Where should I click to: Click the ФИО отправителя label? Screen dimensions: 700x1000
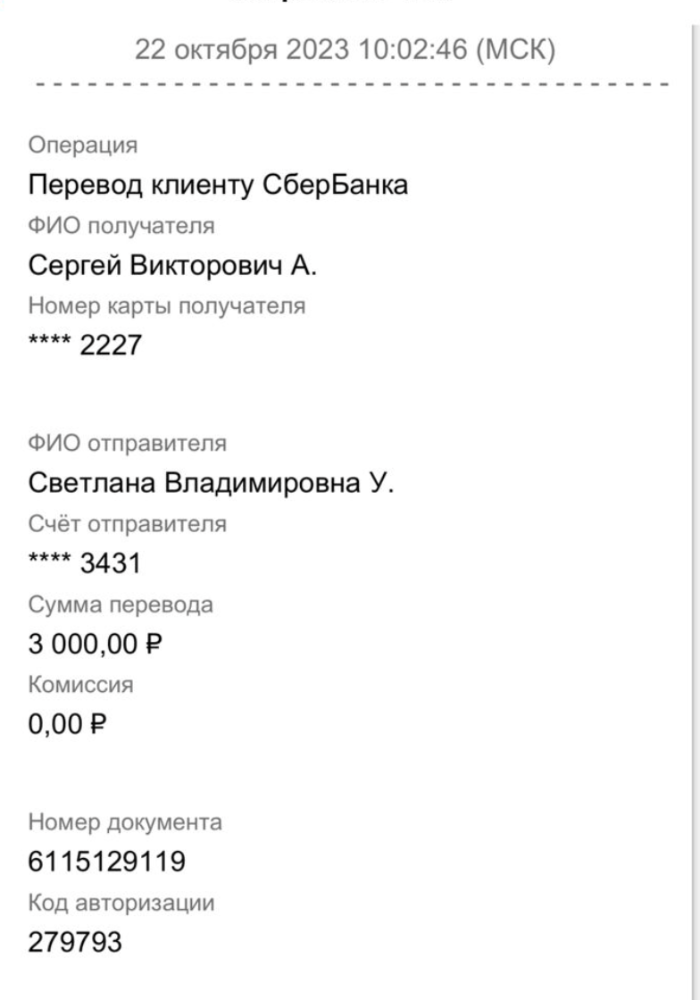pos(127,443)
